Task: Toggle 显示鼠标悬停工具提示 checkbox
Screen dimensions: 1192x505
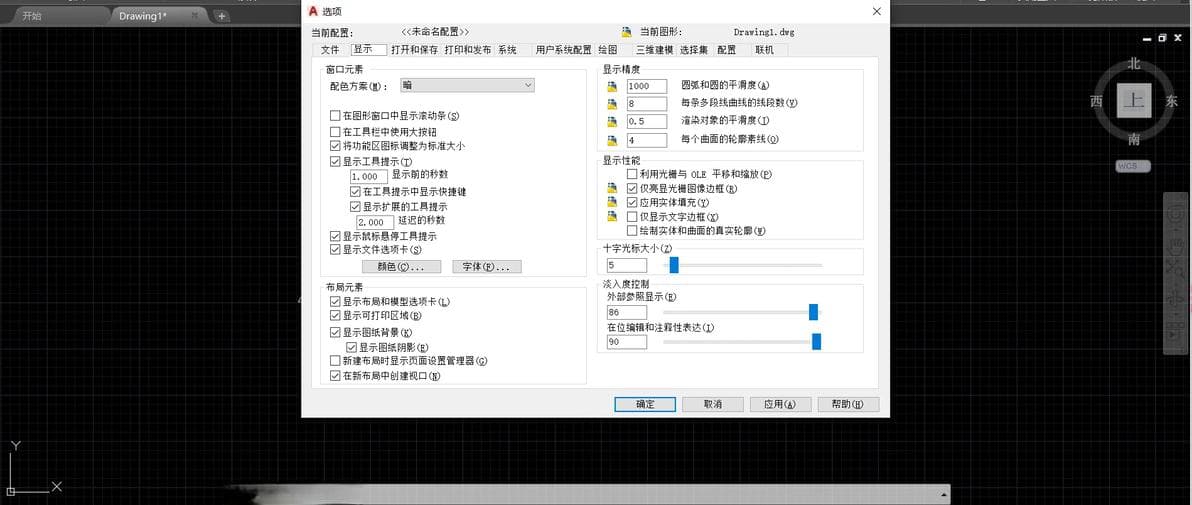Action: 335,237
